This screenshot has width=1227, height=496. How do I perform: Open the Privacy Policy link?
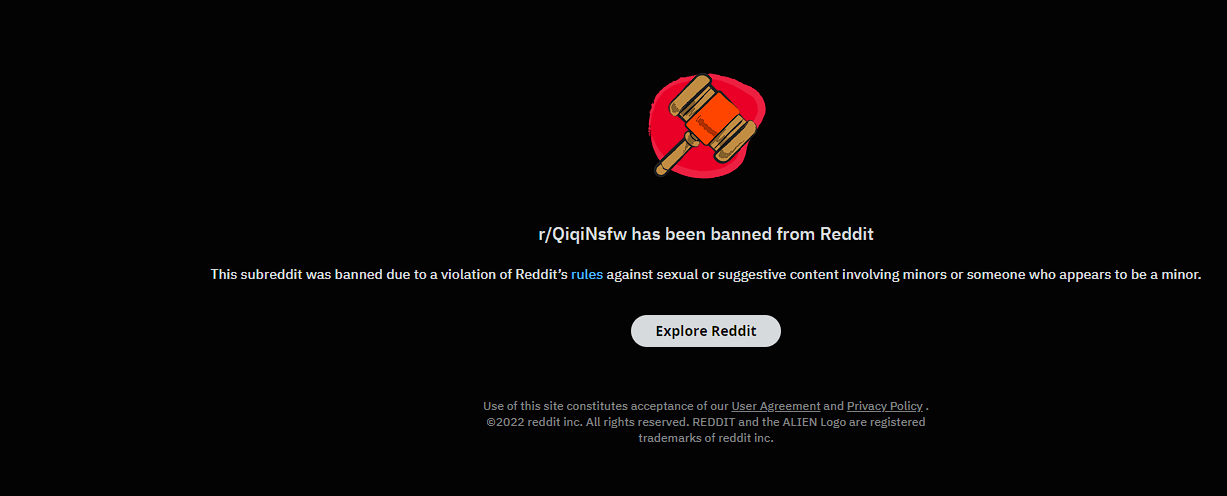[x=885, y=406]
